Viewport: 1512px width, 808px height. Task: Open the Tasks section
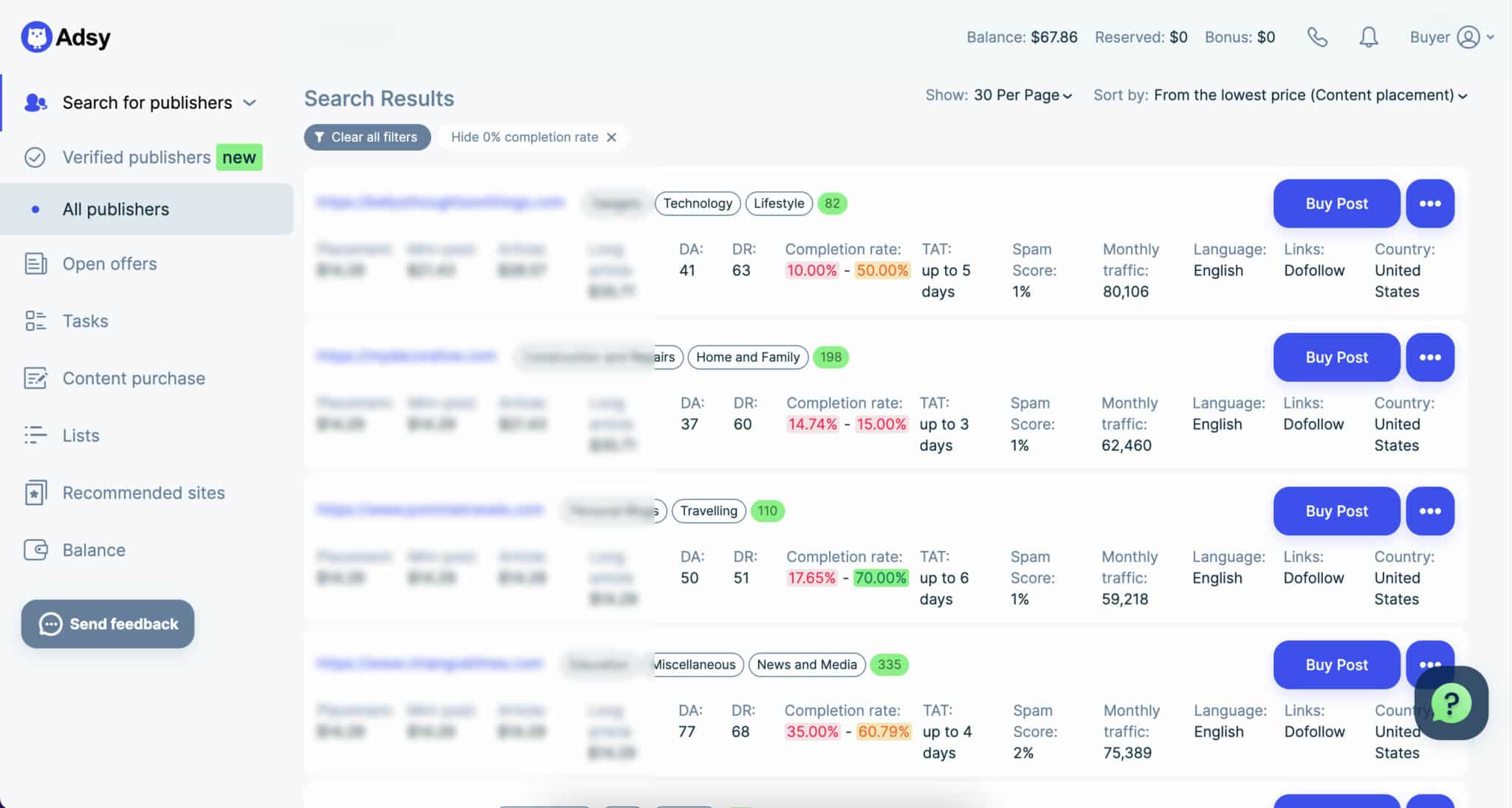point(85,321)
